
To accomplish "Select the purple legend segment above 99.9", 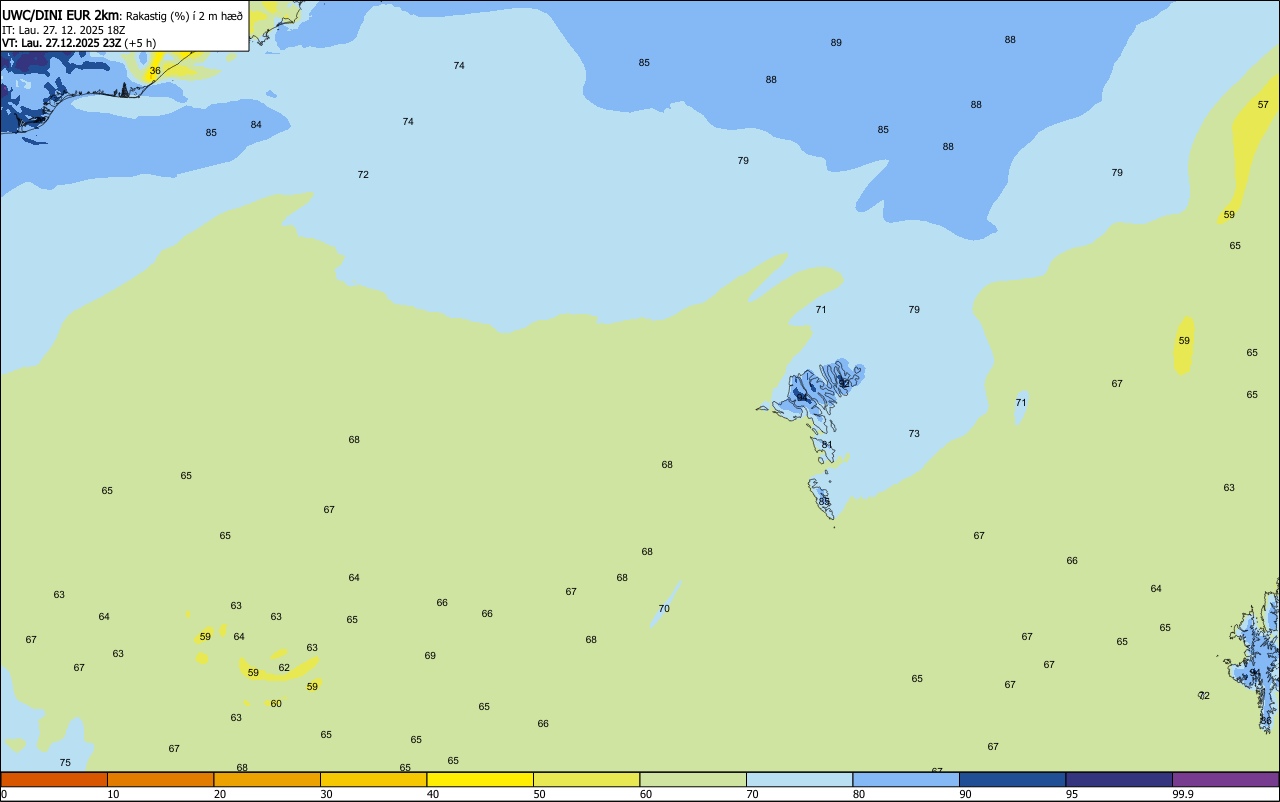I will [1225, 779].
